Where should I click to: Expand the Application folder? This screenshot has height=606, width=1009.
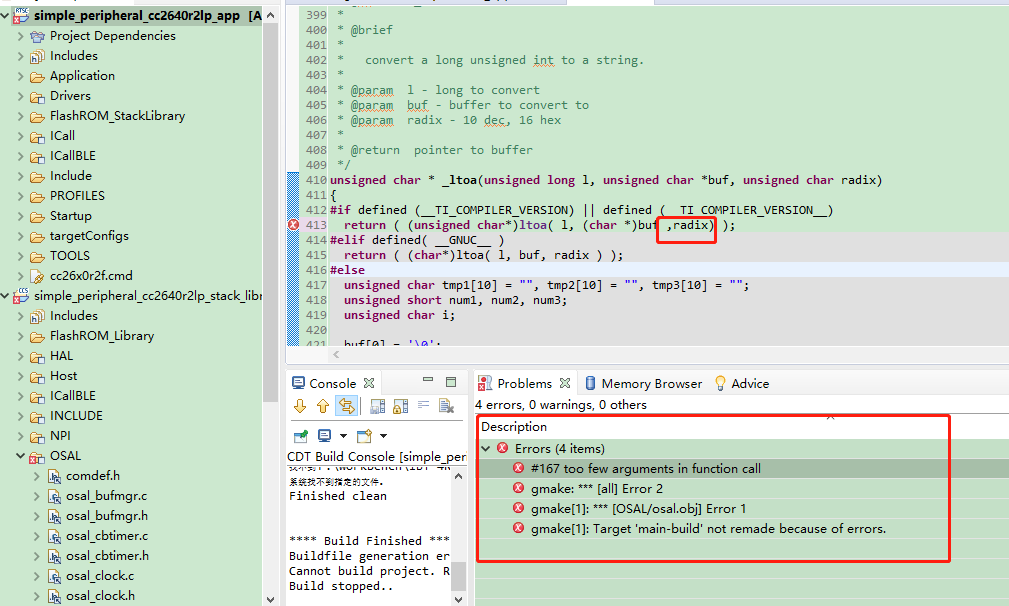coord(21,76)
